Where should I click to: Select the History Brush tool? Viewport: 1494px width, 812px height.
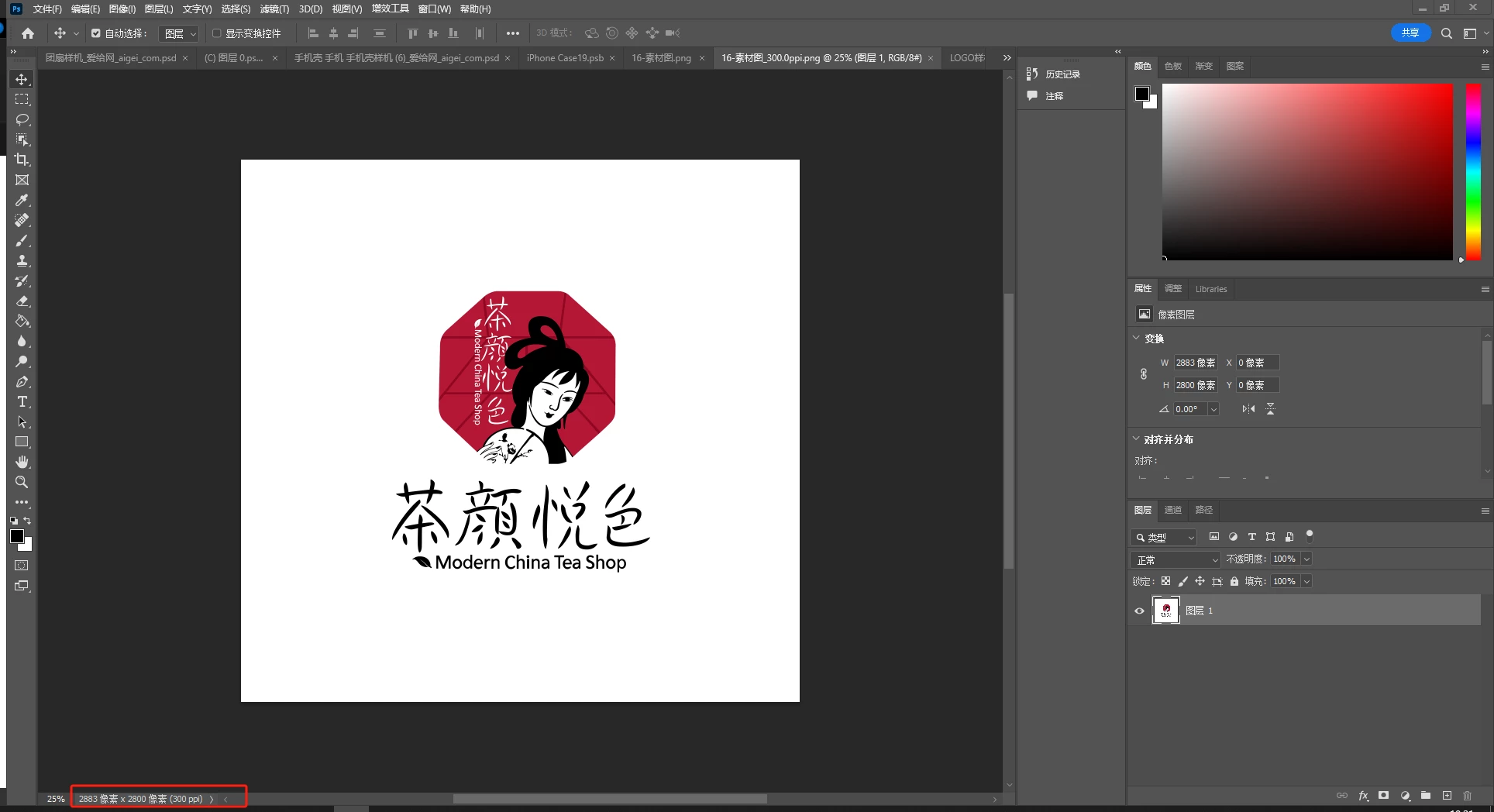[x=22, y=280]
